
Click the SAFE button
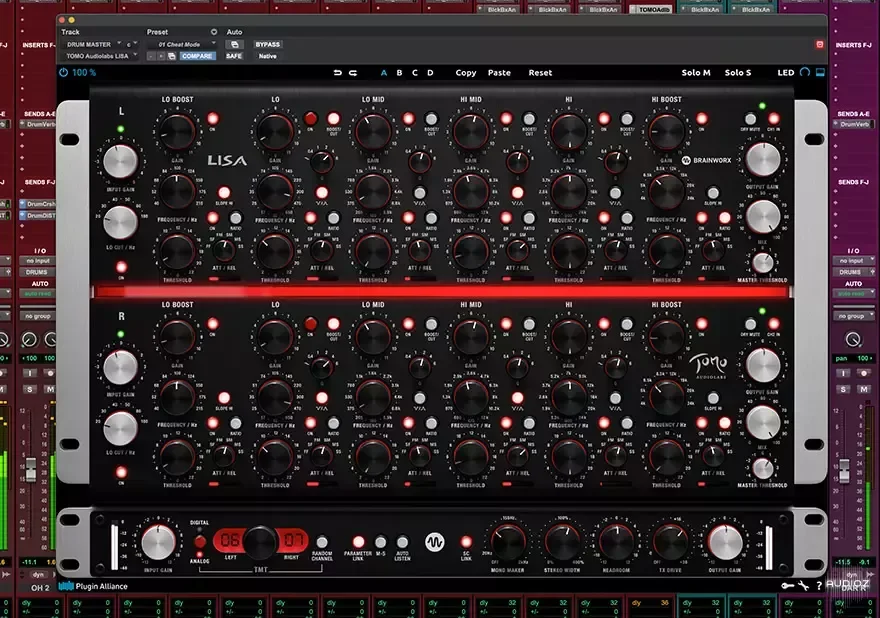tap(234, 56)
